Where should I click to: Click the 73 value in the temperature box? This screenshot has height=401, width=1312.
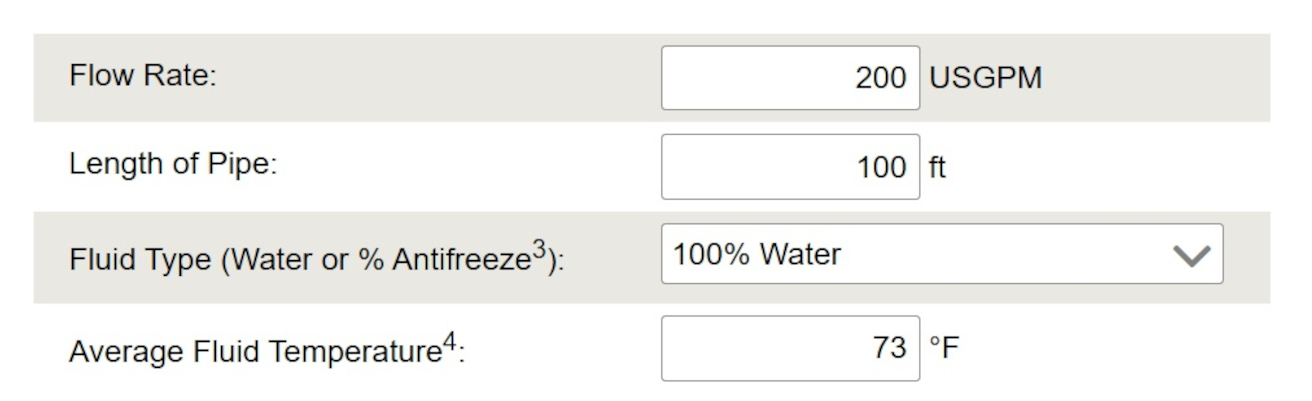(x=888, y=348)
